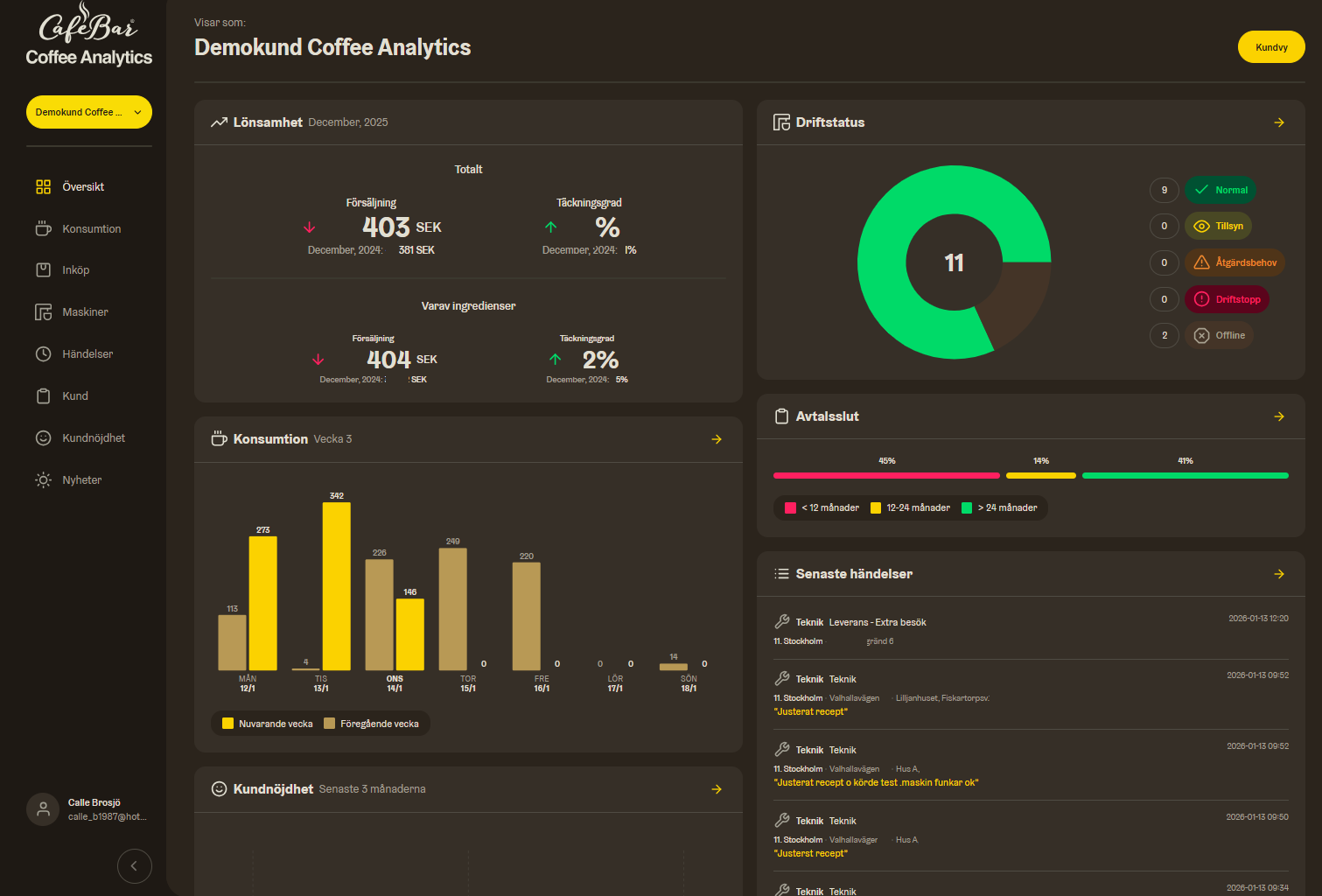
Task: Click the Översikt grid icon in sidebar
Action: coord(43,186)
